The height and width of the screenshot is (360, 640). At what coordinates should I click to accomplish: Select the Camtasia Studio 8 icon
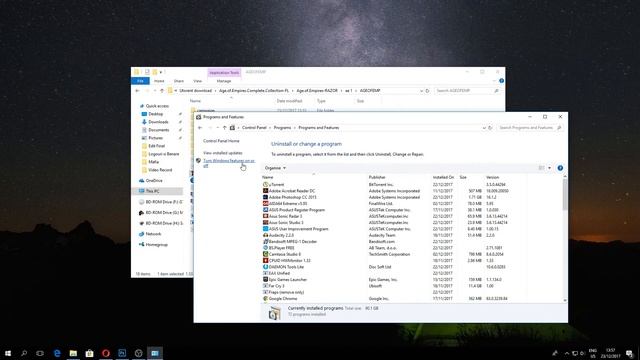pyautogui.click(x=265, y=254)
